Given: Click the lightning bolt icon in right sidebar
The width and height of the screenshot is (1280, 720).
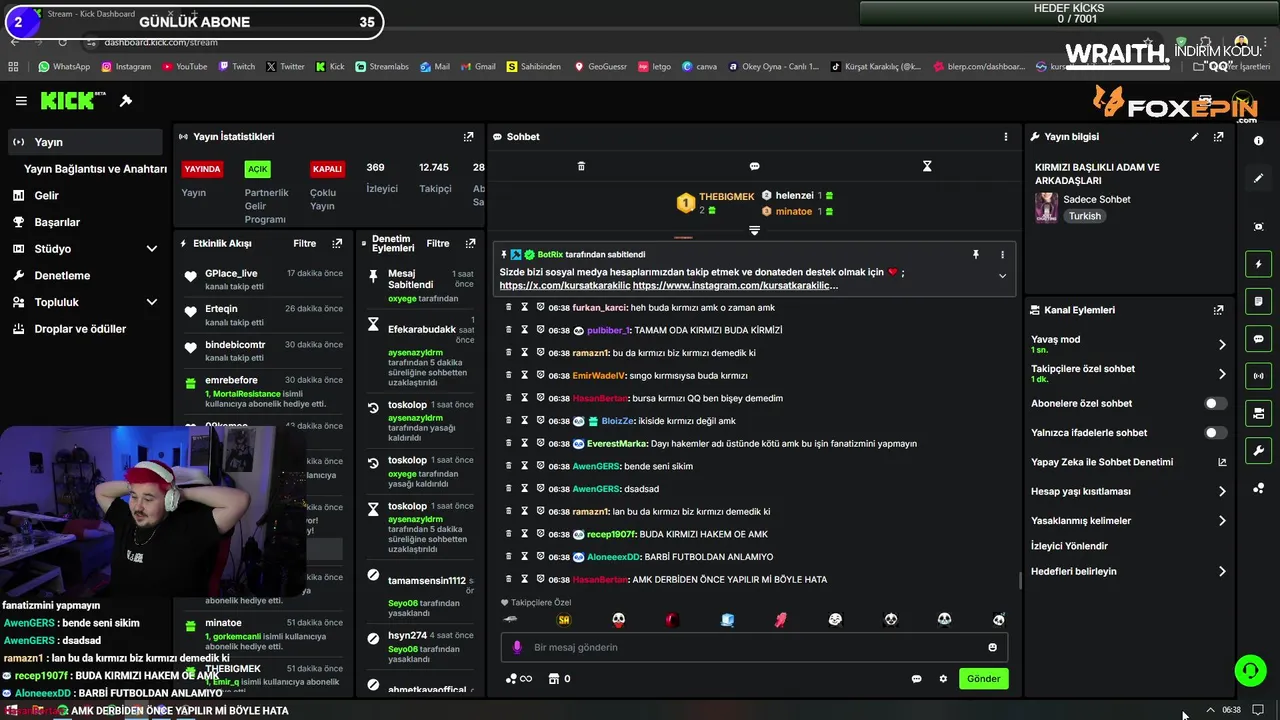Looking at the screenshot, I should 1258,264.
